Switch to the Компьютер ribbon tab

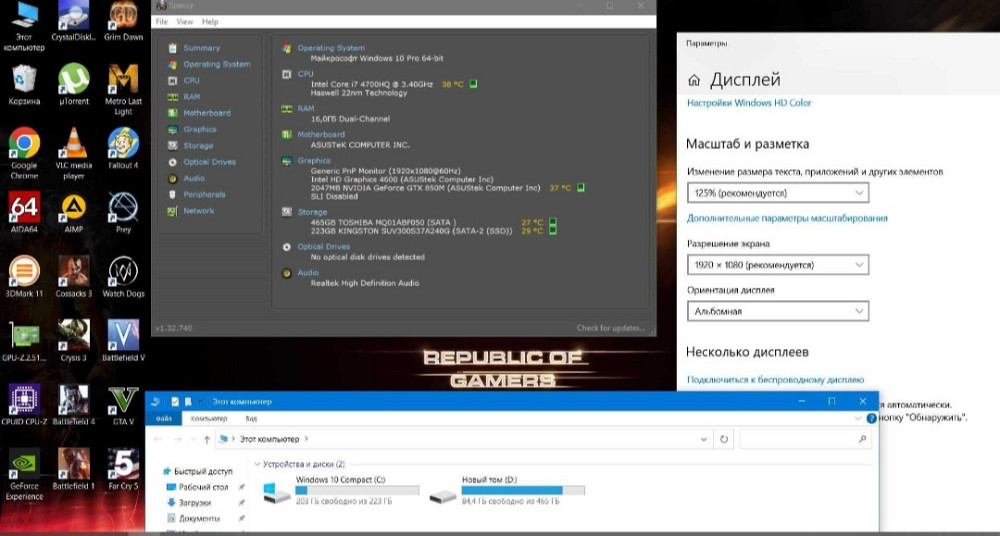(x=209, y=418)
